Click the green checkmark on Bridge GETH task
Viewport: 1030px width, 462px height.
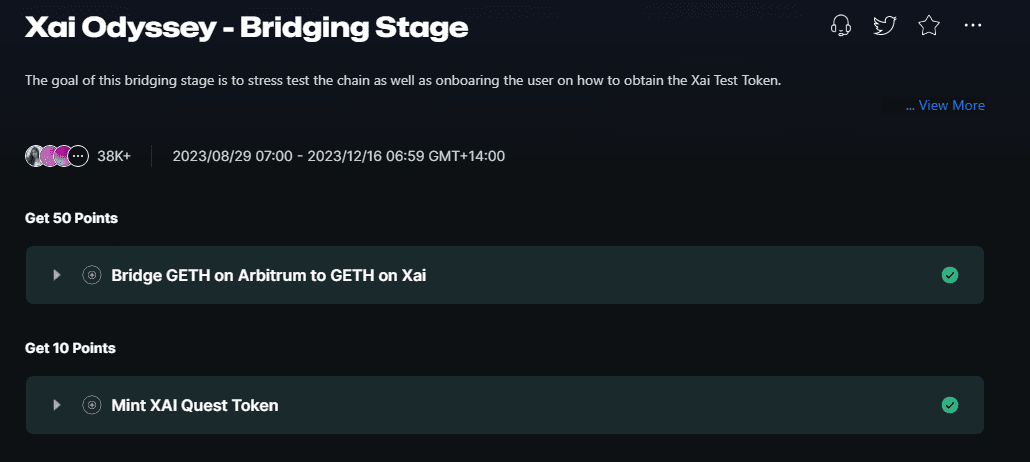[x=950, y=275]
